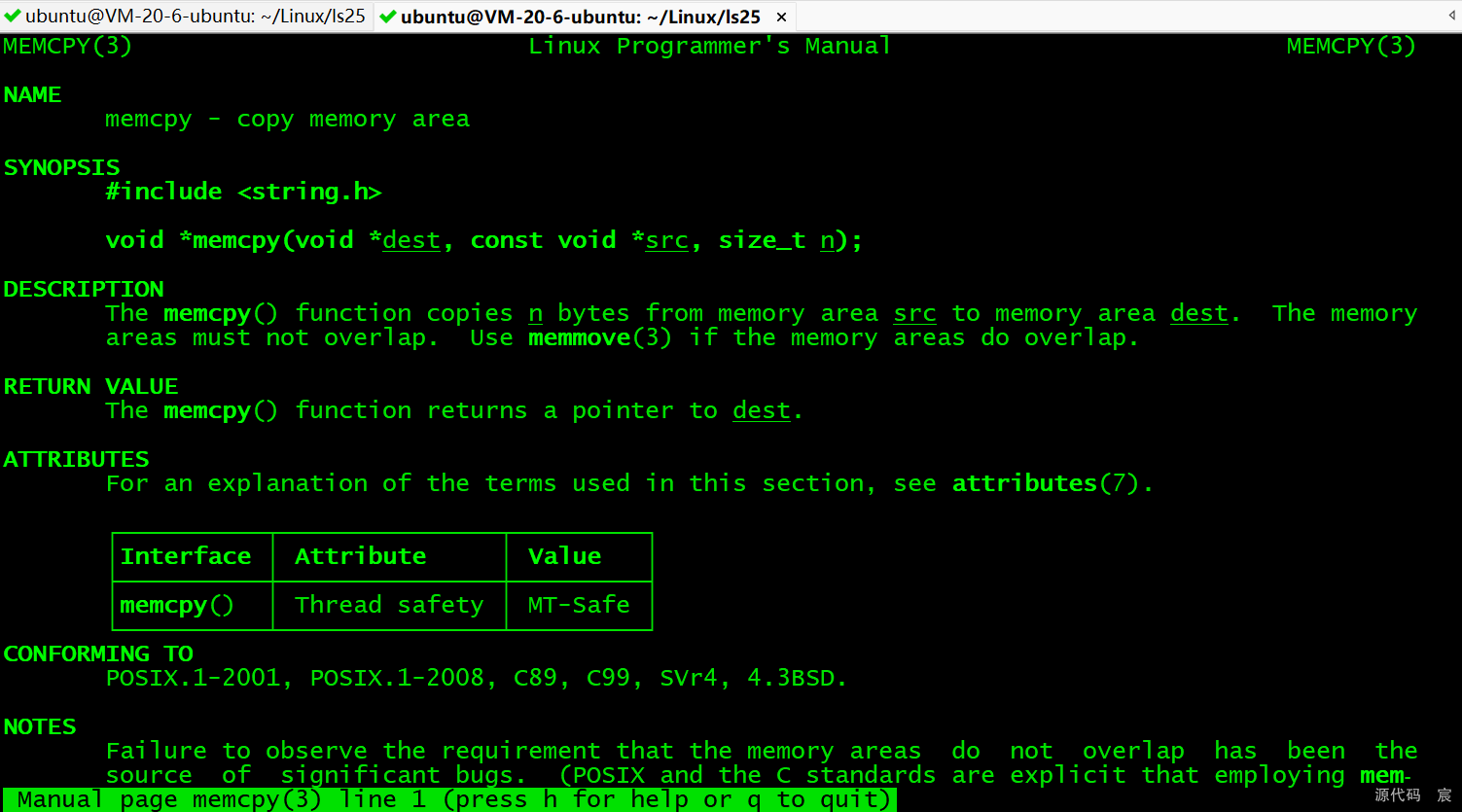Click the '#include <string.h>' line
The height and width of the screenshot is (812, 1462).
(x=243, y=192)
